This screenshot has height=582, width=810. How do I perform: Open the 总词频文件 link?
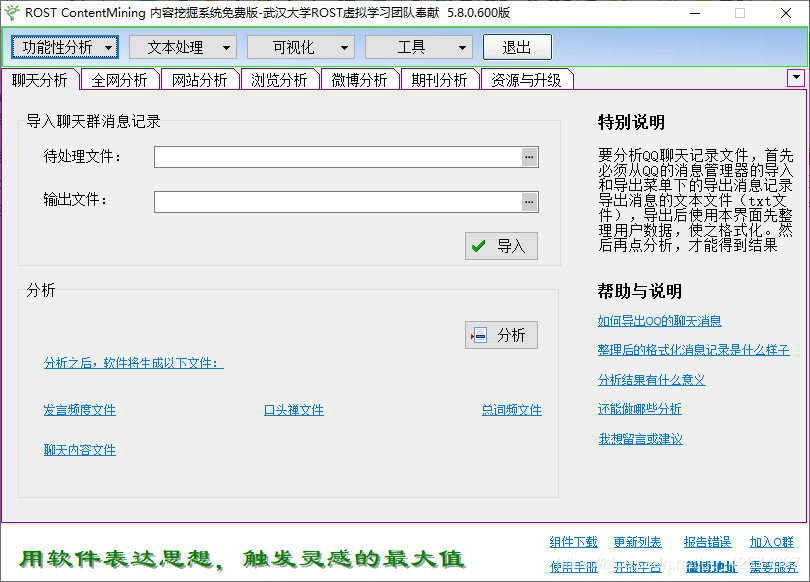point(512,410)
